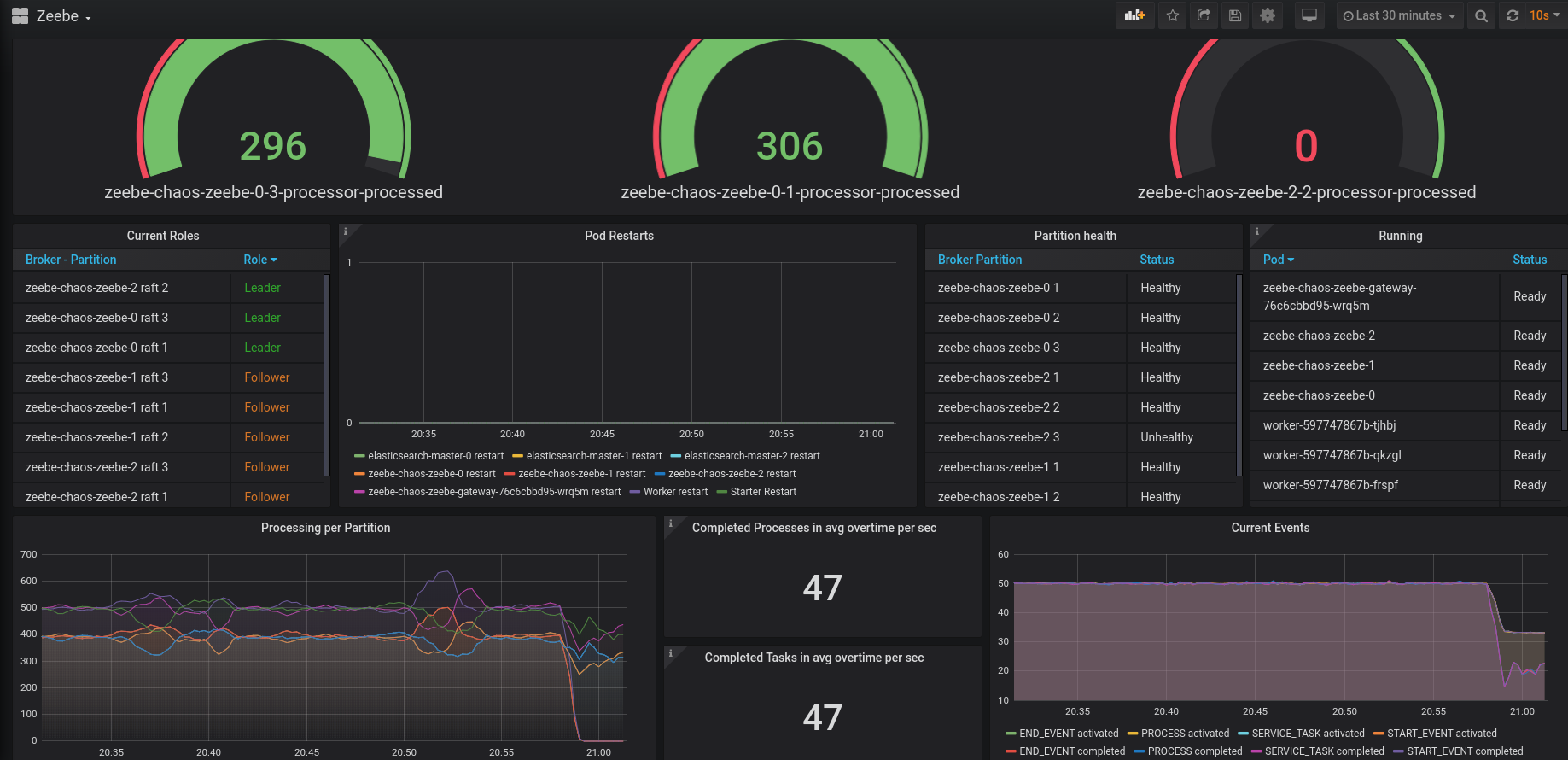The image size is (1568, 760).
Task: Open dashboard settings gear
Action: tap(1268, 15)
